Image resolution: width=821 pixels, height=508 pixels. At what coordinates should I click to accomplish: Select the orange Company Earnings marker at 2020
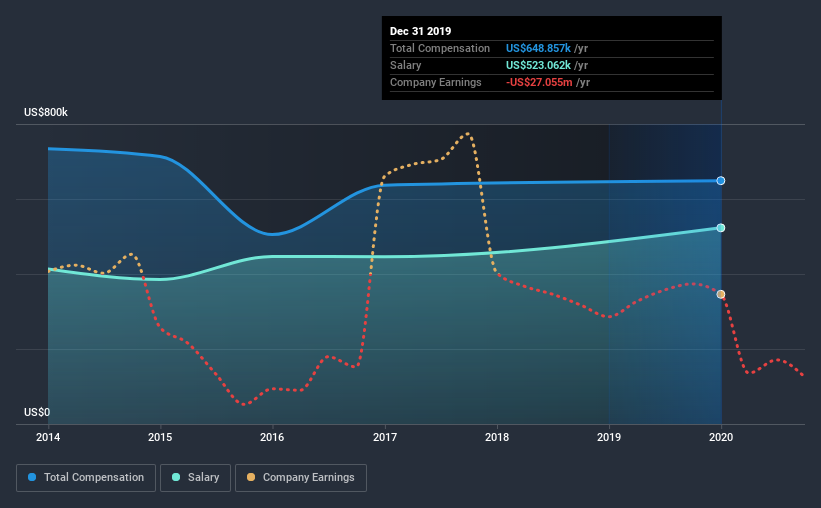pos(721,294)
